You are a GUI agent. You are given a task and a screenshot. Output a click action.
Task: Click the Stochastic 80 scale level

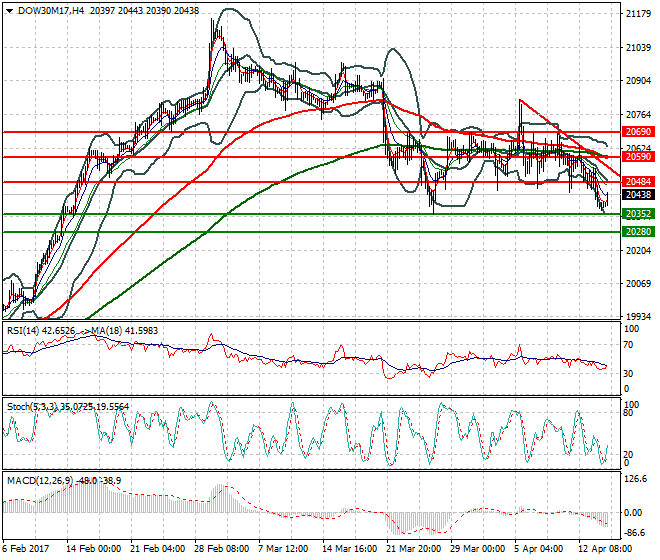[x=628, y=413]
